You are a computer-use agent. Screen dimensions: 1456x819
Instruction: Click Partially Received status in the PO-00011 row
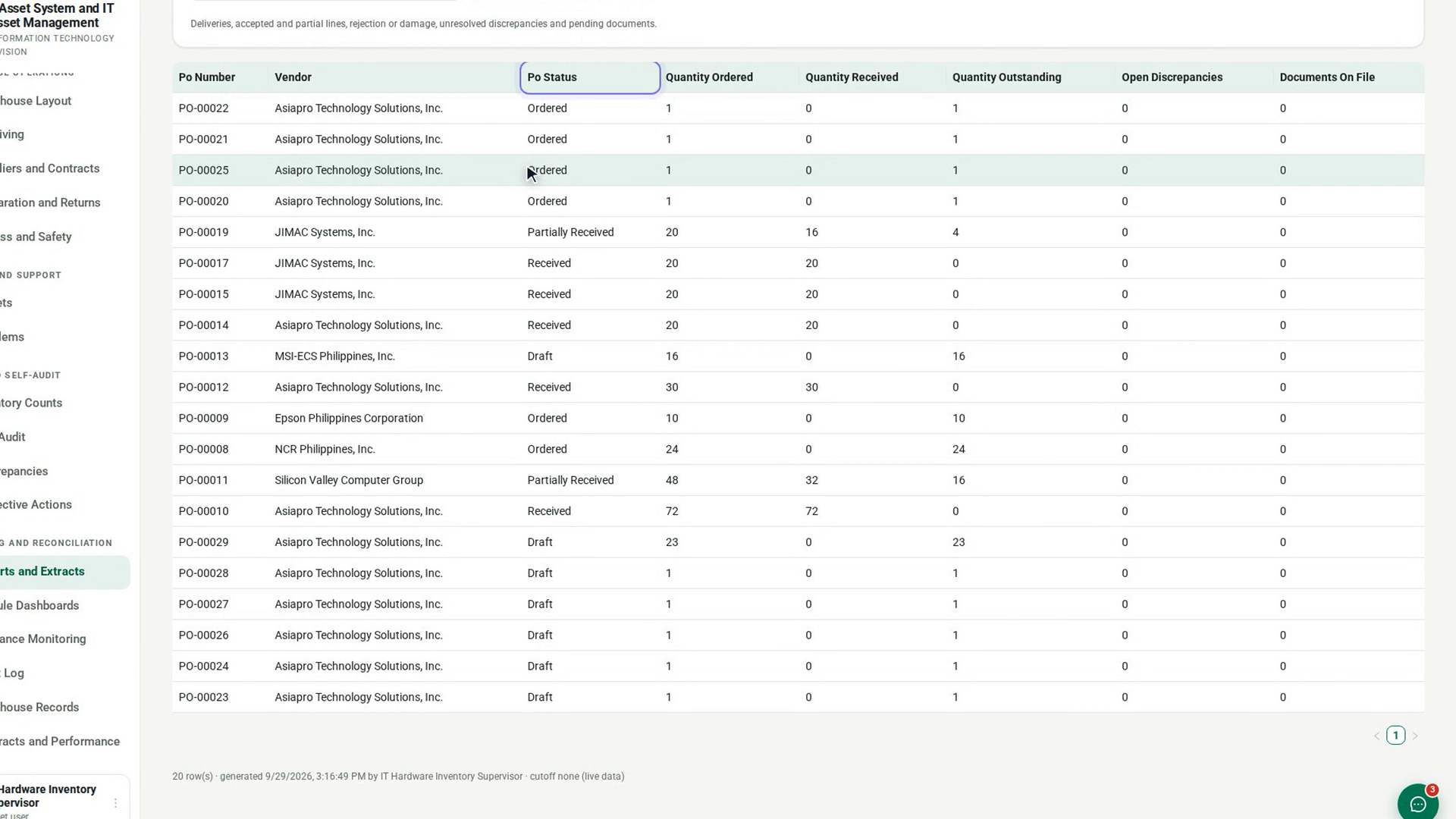[x=570, y=480]
